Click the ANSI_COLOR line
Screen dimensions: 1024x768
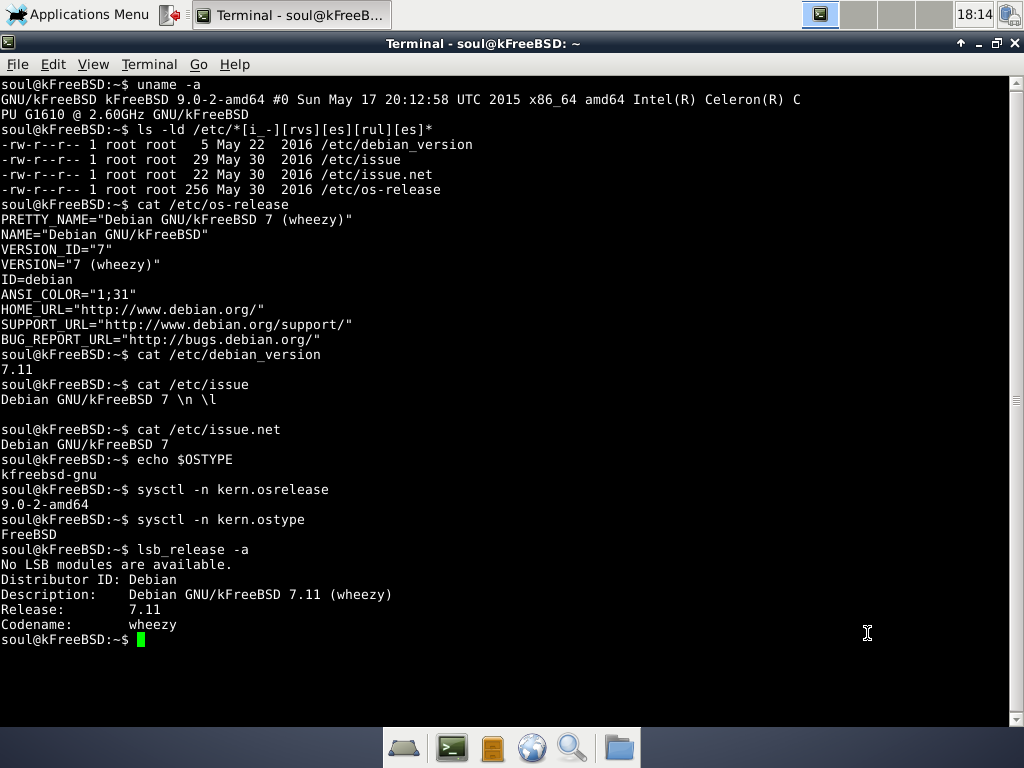[x=69, y=295]
